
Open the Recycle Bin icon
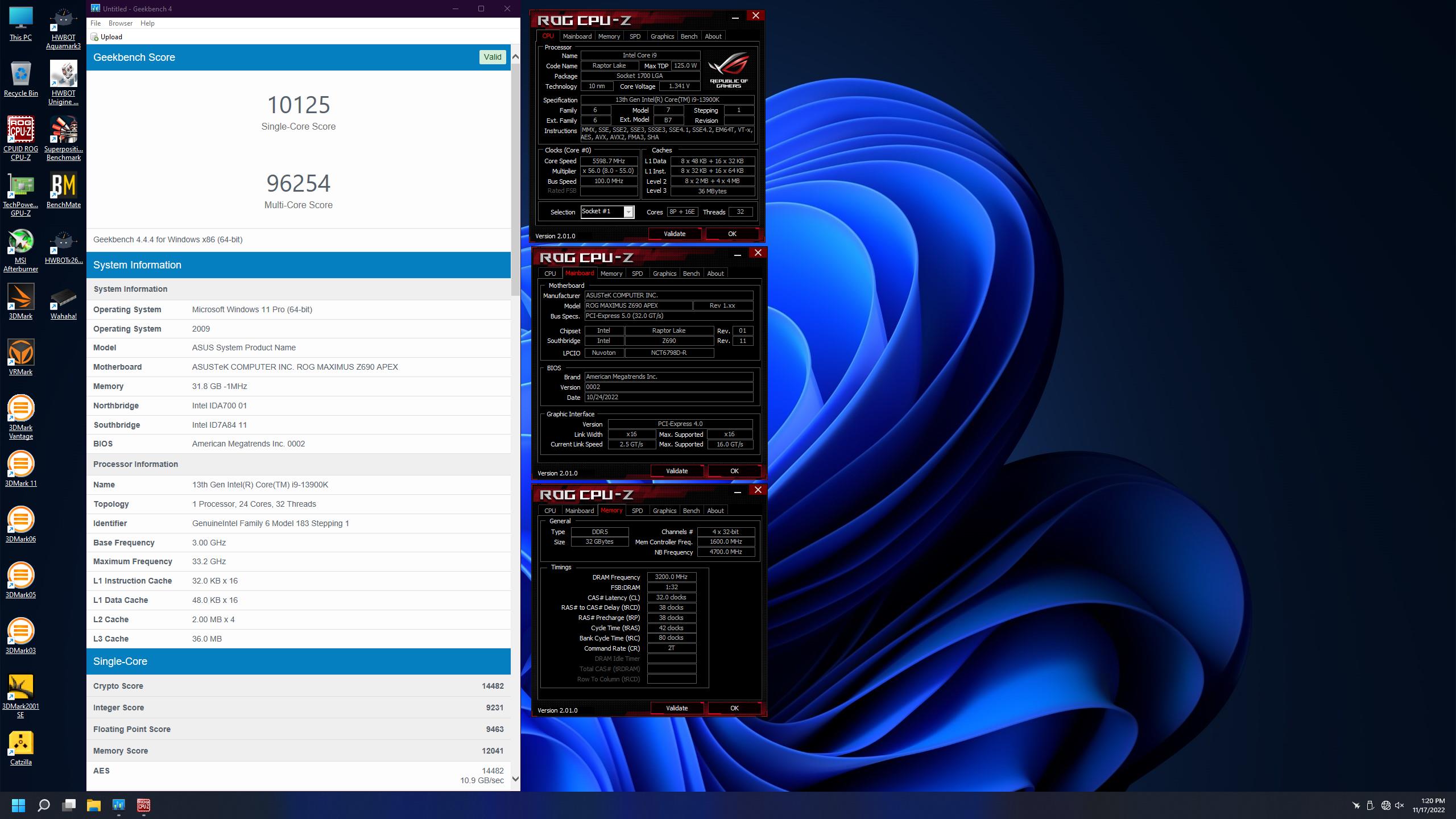coord(21,79)
